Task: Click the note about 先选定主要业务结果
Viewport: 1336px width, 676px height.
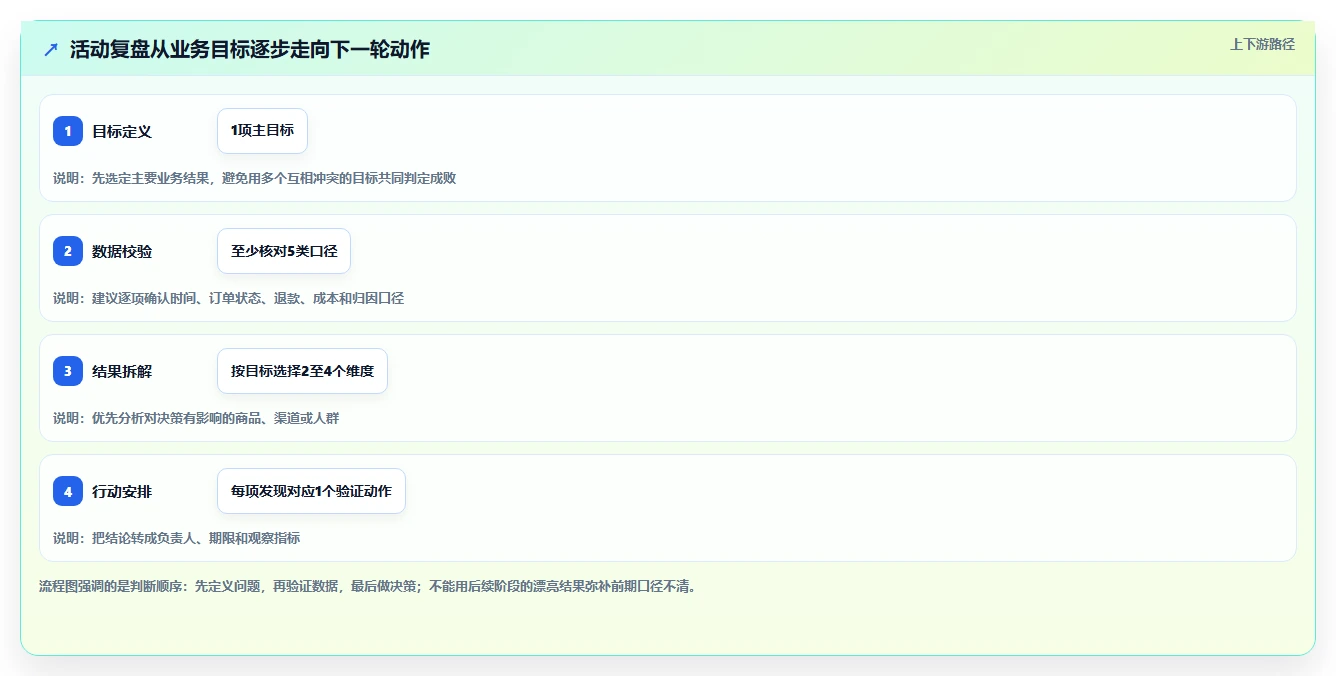Action: (x=255, y=178)
